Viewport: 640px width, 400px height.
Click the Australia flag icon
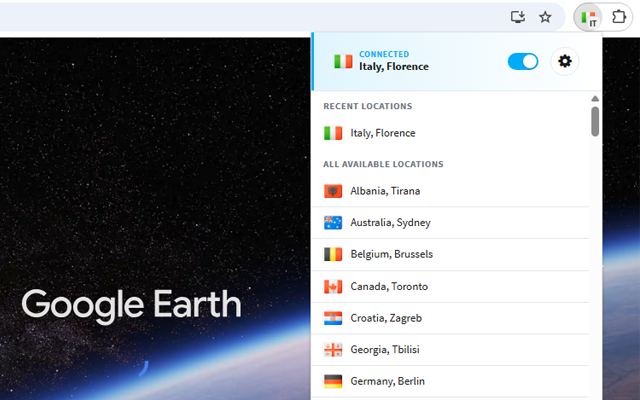point(333,222)
